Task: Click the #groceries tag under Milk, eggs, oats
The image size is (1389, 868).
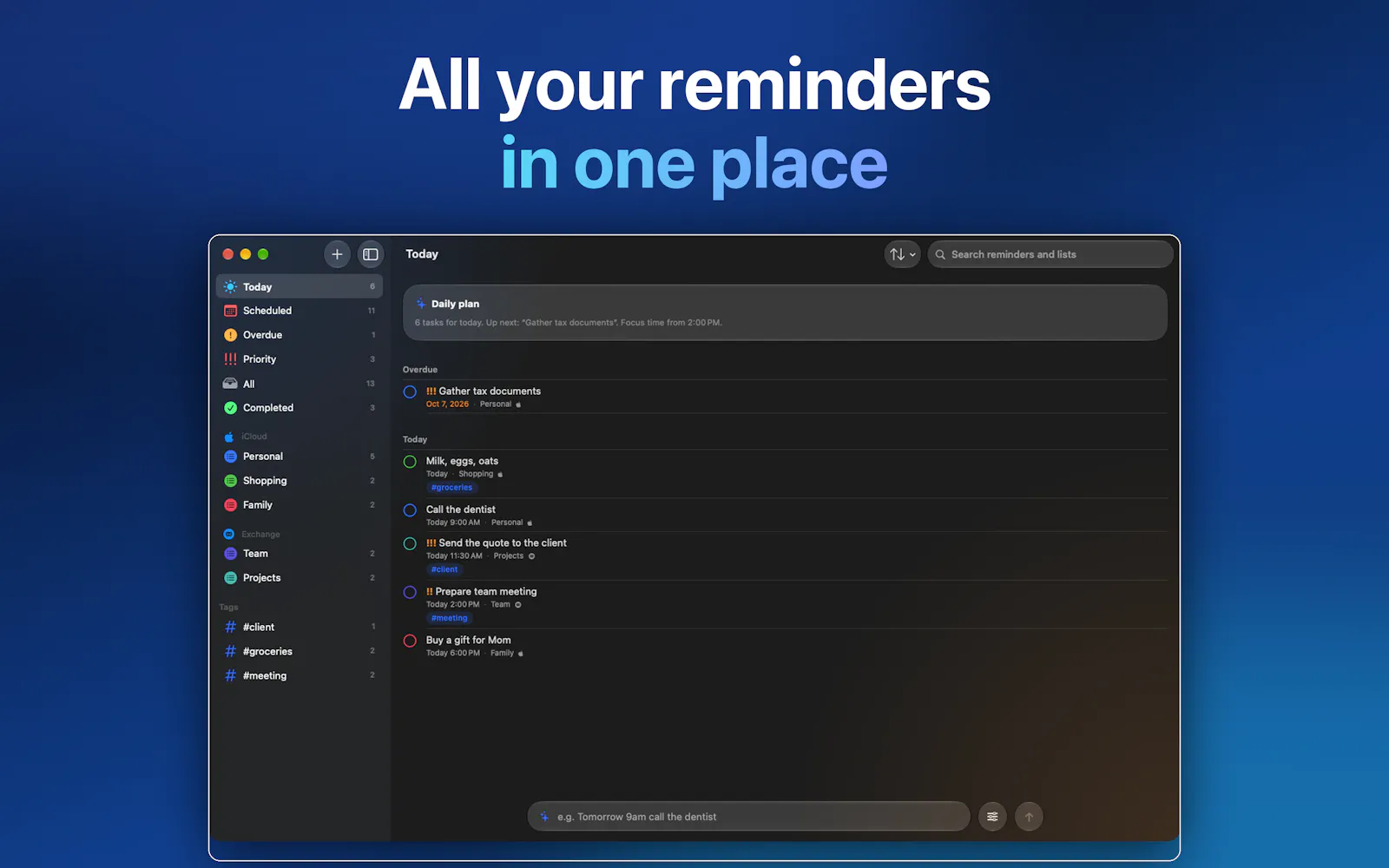Action: 451,488
